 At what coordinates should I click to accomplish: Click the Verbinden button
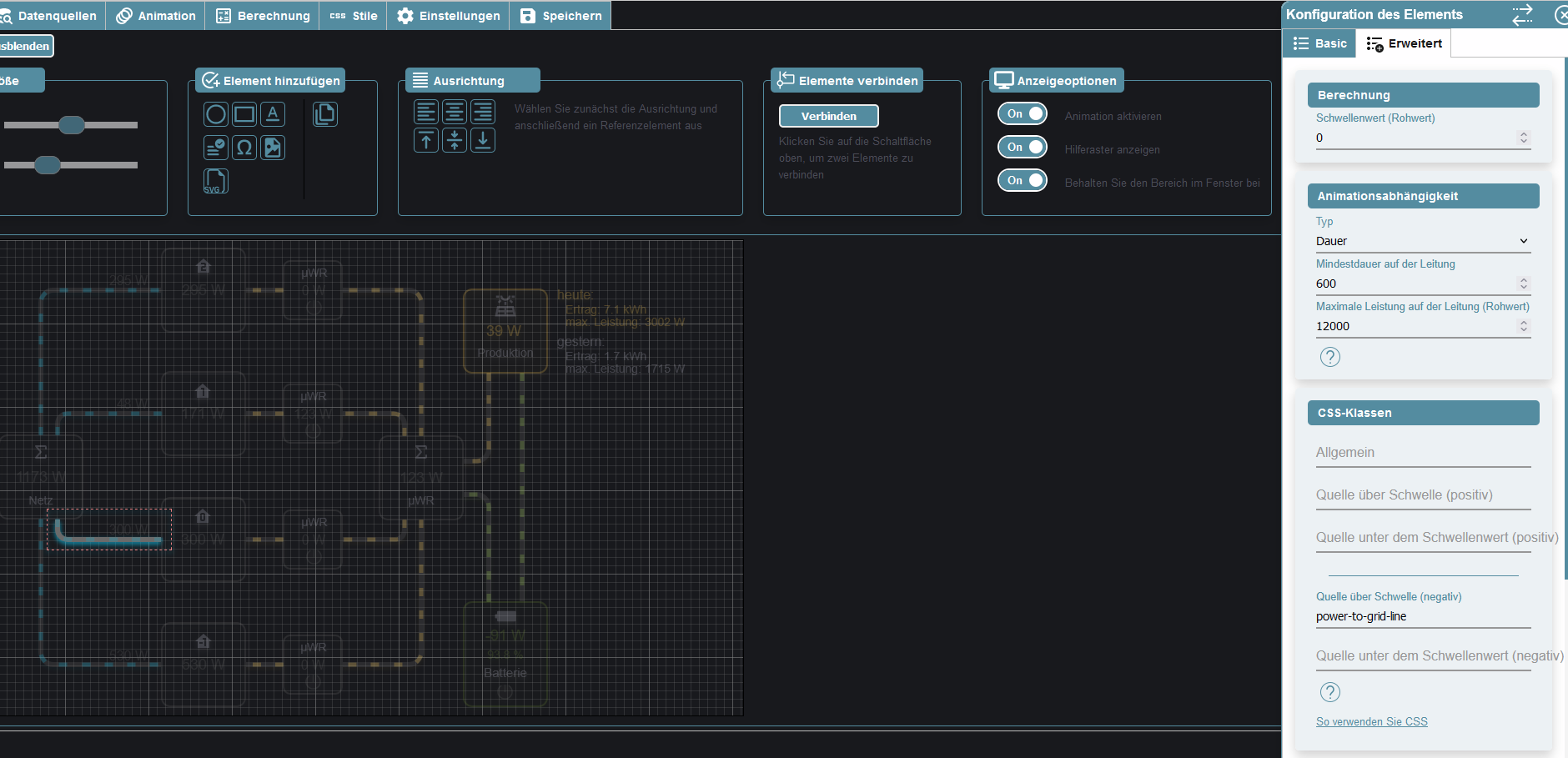(829, 116)
